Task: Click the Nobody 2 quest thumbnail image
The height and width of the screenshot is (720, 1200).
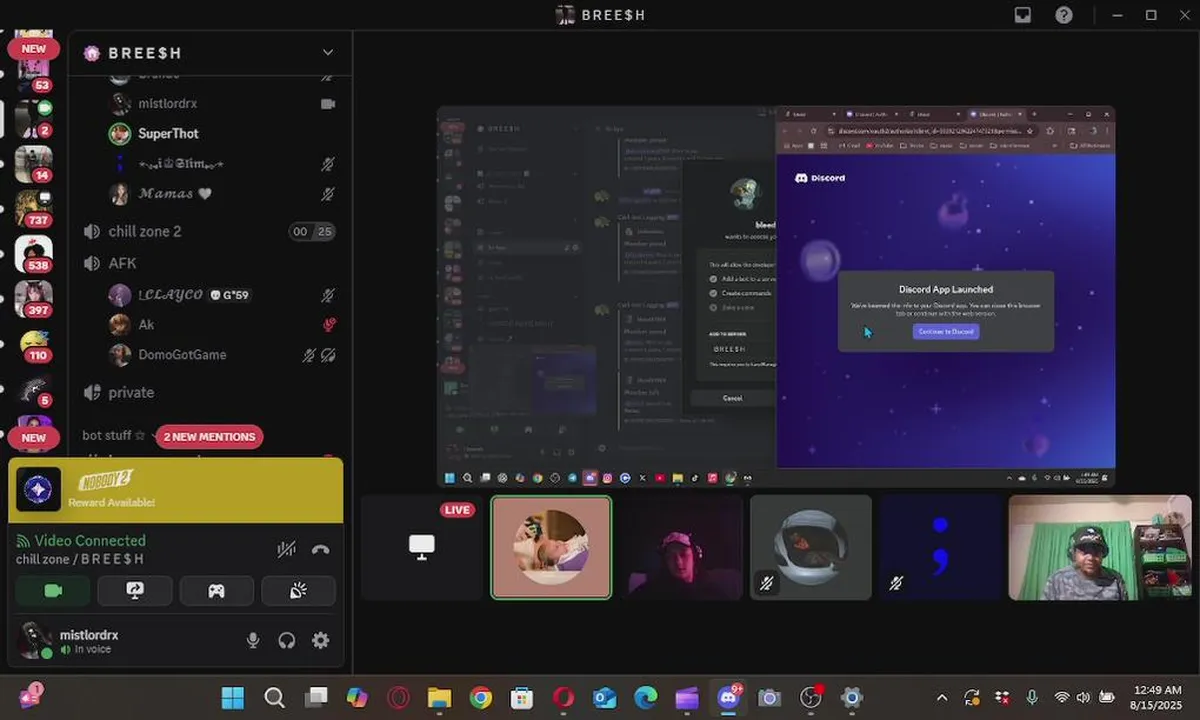Action: (38, 490)
